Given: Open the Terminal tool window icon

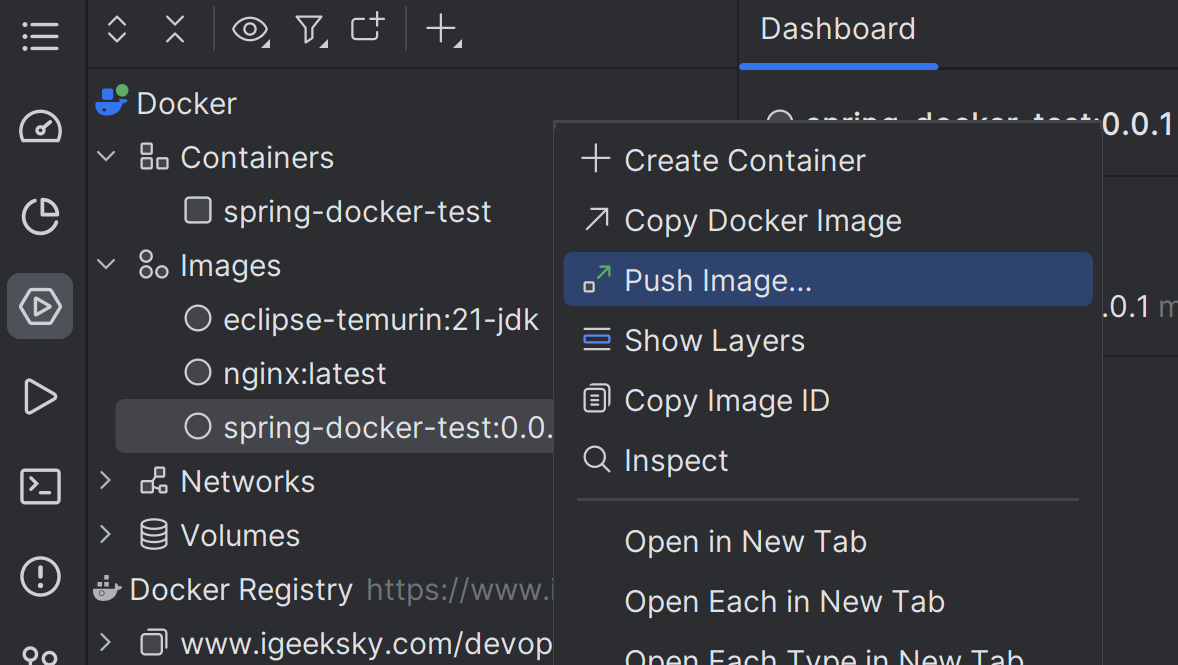Looking at the screenshot, I should [x=40, y=487].
